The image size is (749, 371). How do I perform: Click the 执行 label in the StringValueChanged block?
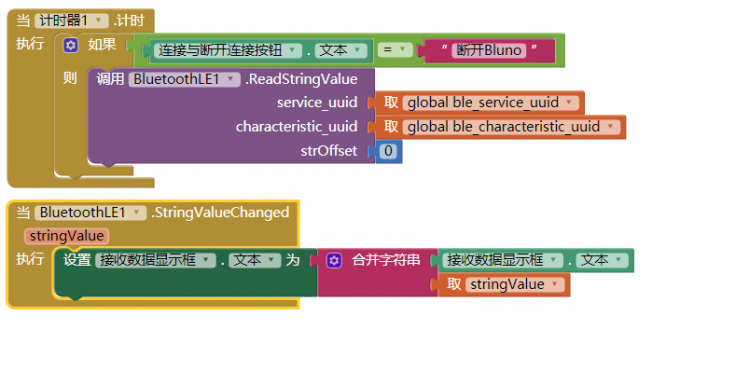pos(30,259)
